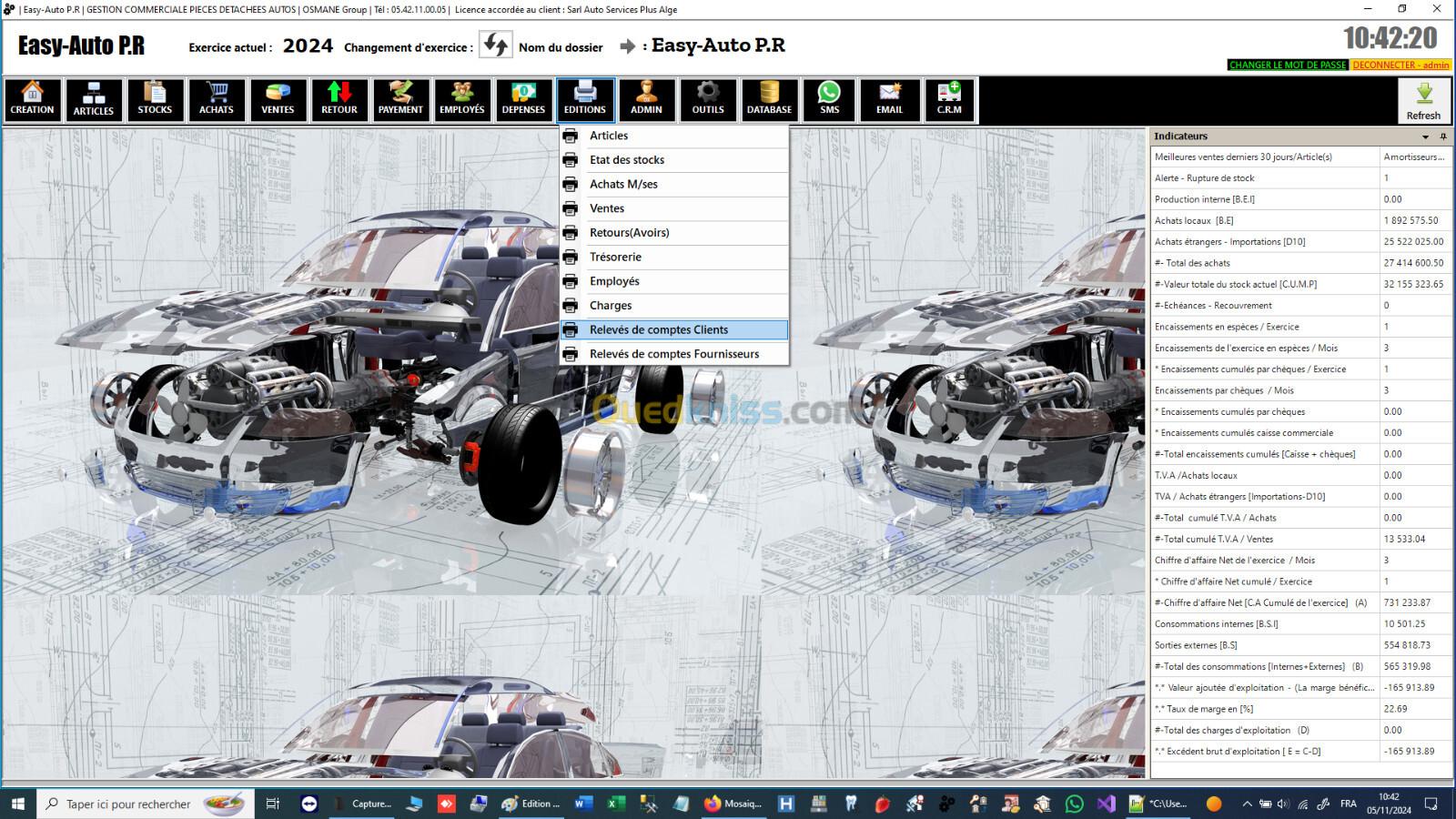1456x819 pixels.
Task: Click CHANGER LE MOT DE PASSE
Action: 1287,65
